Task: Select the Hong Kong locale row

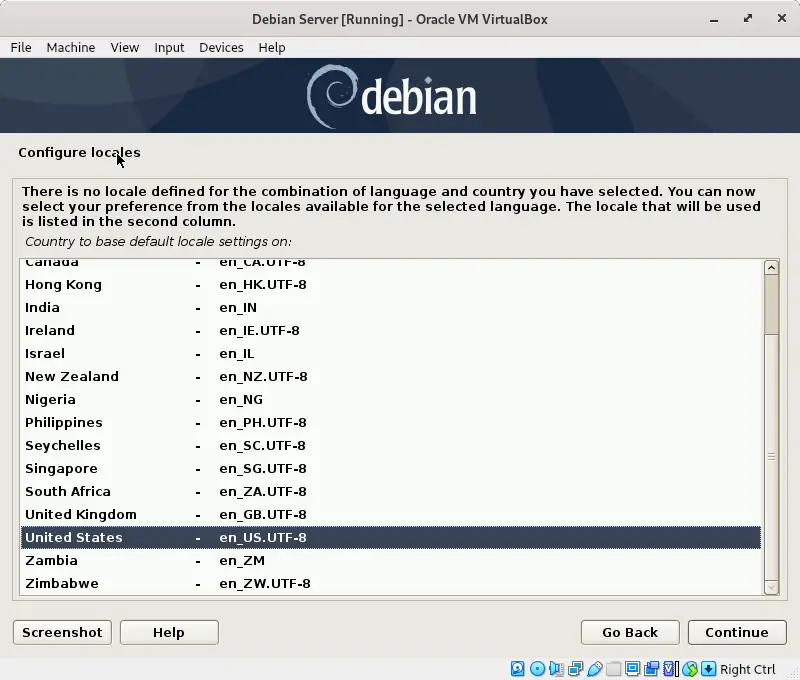Action: [391, 285]
